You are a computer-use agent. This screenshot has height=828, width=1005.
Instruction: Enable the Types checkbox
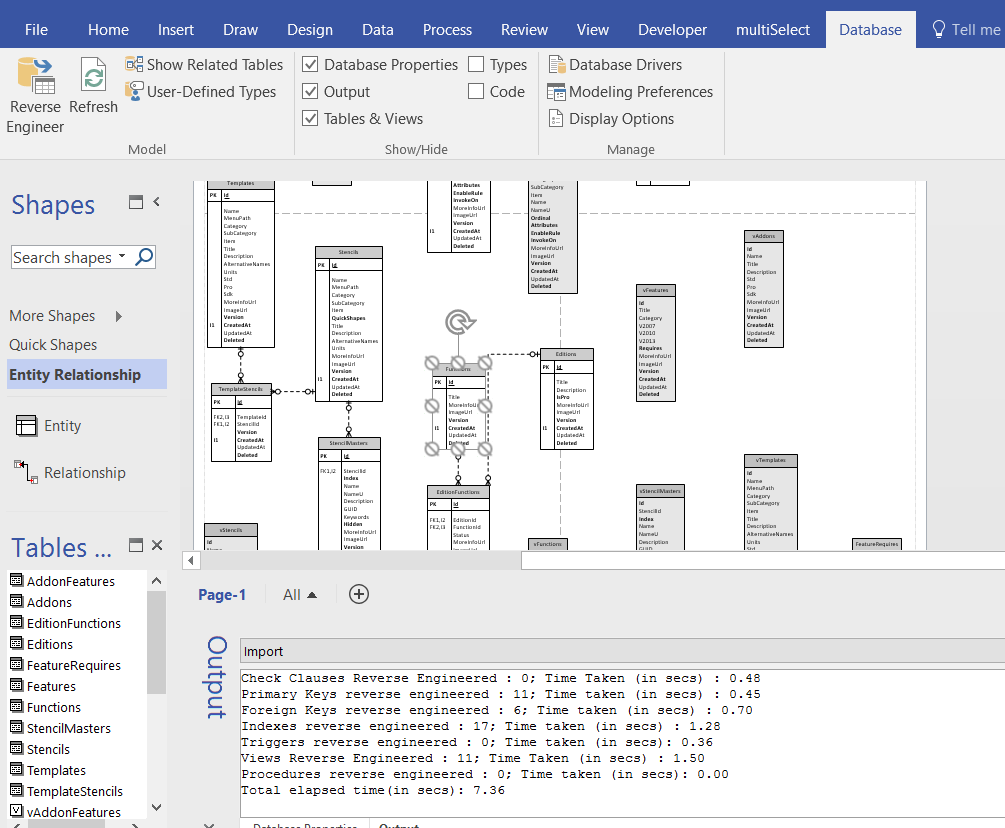click(x=476, y=65)
